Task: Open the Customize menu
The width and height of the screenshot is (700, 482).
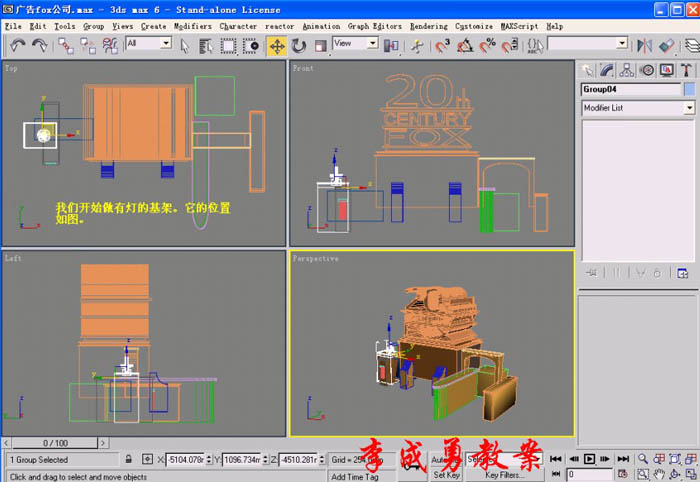Action: pos(474,26)
